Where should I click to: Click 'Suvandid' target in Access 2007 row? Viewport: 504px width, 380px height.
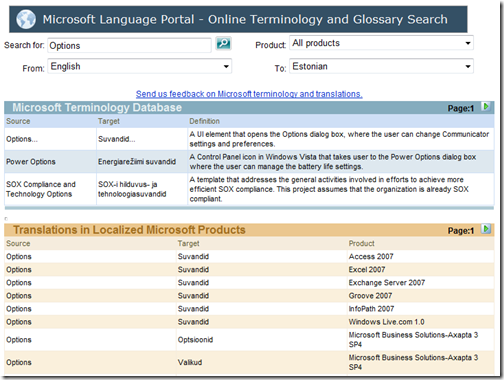coord(193,256)
